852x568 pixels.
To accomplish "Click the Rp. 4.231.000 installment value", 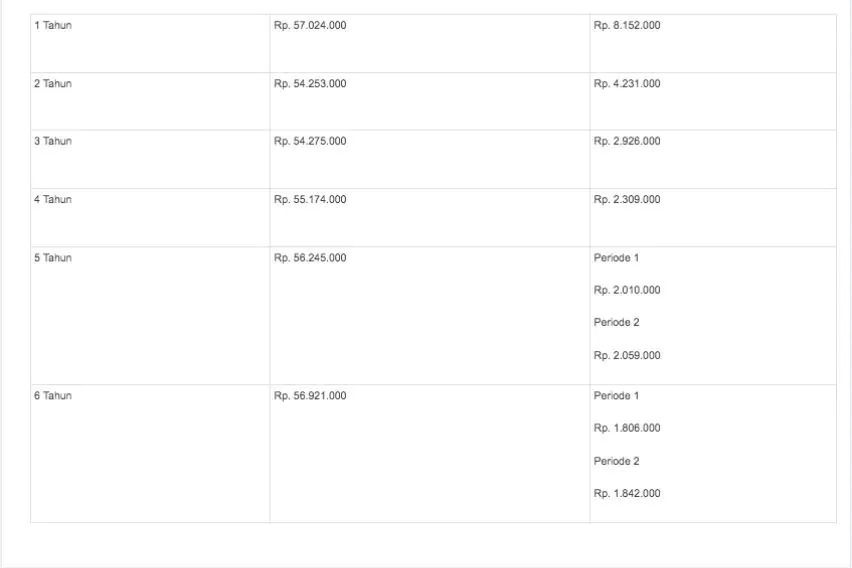I will tap(627, 84).
